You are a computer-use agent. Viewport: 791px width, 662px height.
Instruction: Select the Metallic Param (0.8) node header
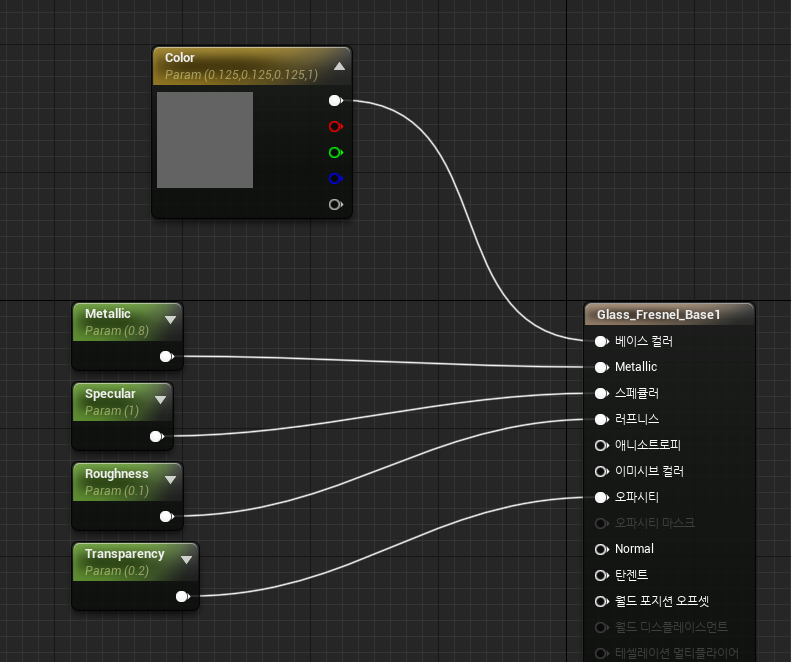click(127, 322)
